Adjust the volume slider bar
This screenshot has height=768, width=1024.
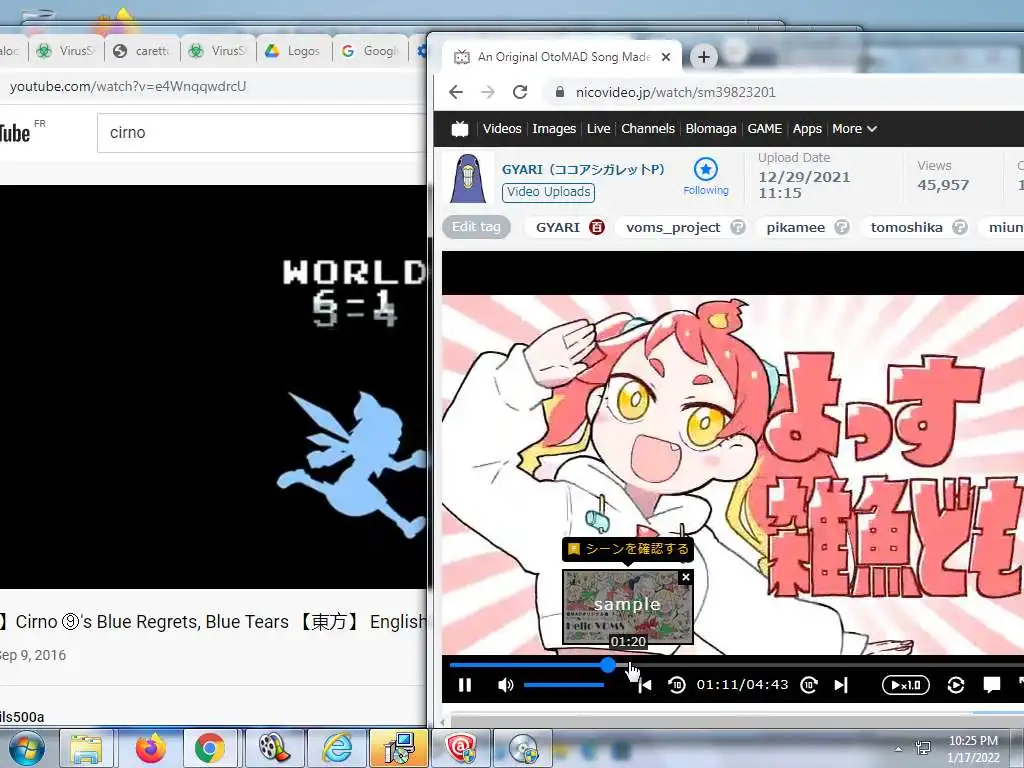click(x=564, y=685)
